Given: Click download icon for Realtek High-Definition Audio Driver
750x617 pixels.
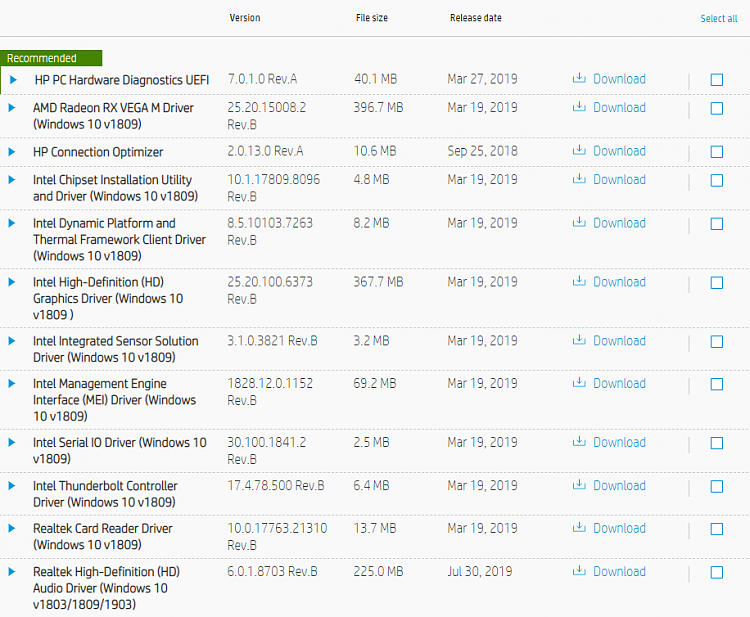Looking at the screenshot, I should click(x=579, y=572).
